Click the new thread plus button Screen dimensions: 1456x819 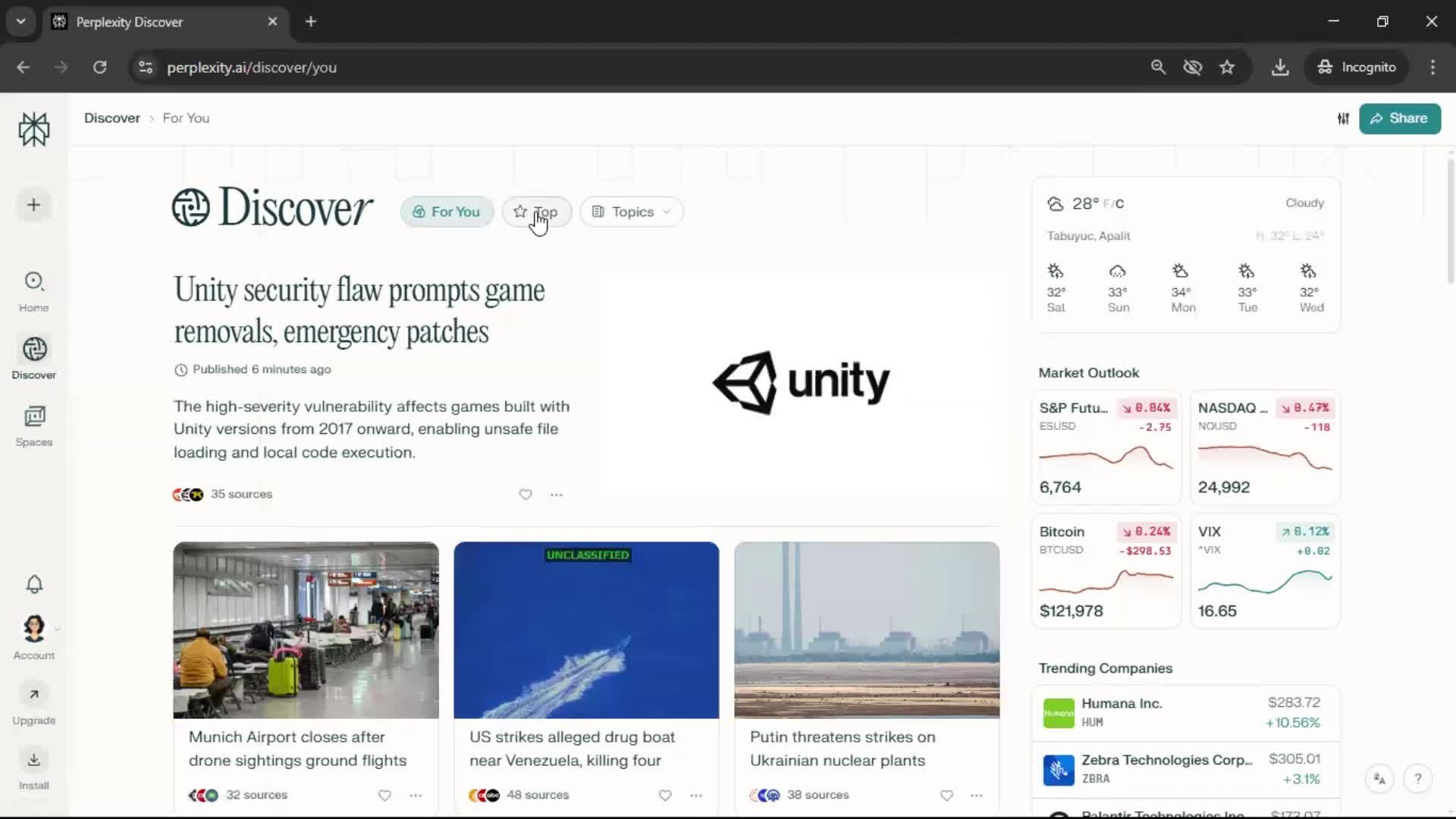click(34, 205)
